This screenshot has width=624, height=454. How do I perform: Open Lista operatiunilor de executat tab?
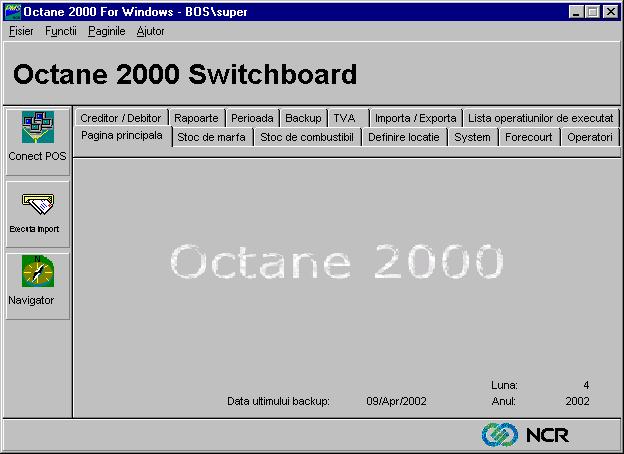pos(540,118)
